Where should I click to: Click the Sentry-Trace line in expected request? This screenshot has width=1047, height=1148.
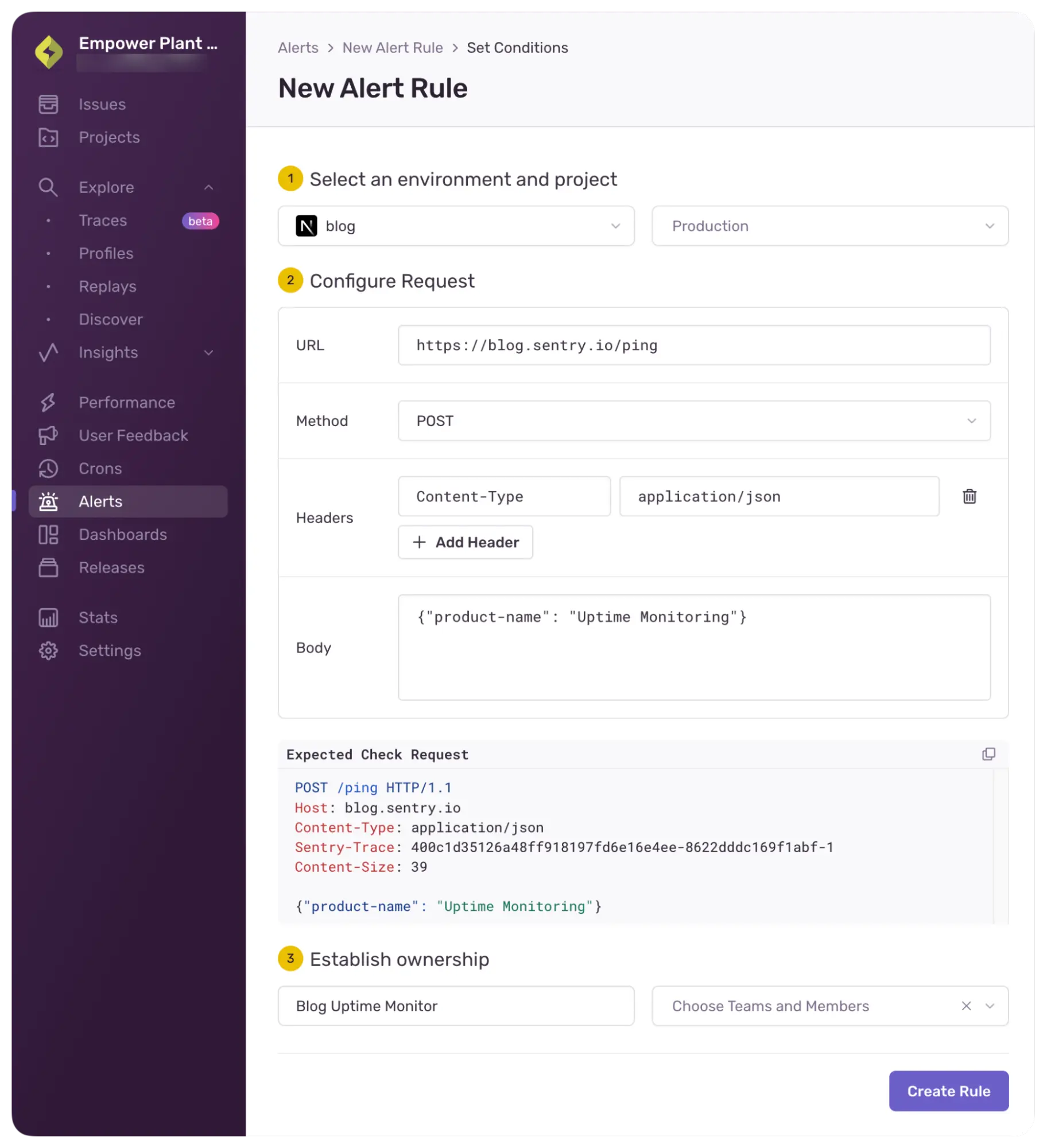[x=564, y=847]
